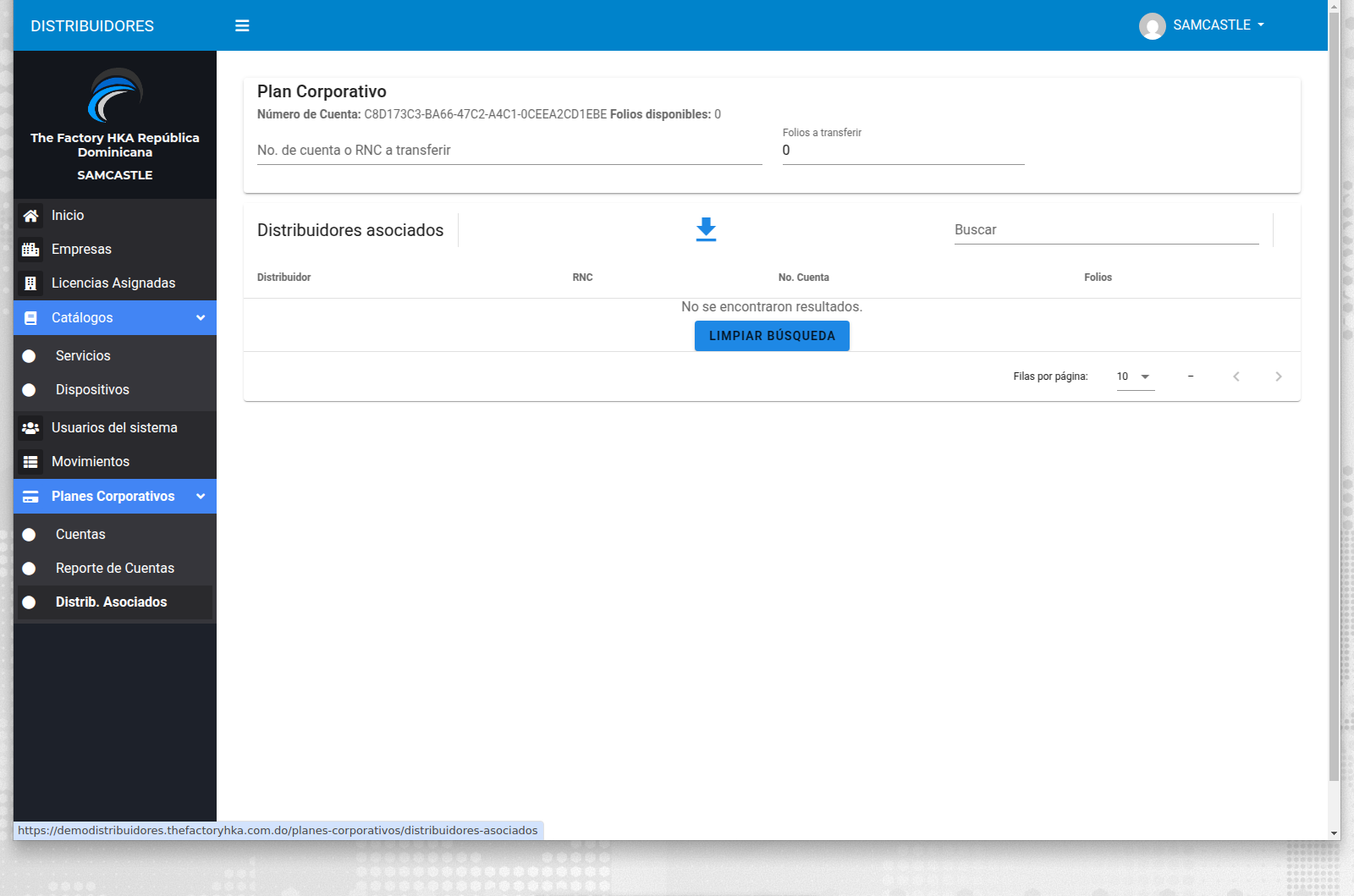The height and width of the screenshot is (896, 1354).
Task: Sort by RNC column header
Action: point(582,278)
